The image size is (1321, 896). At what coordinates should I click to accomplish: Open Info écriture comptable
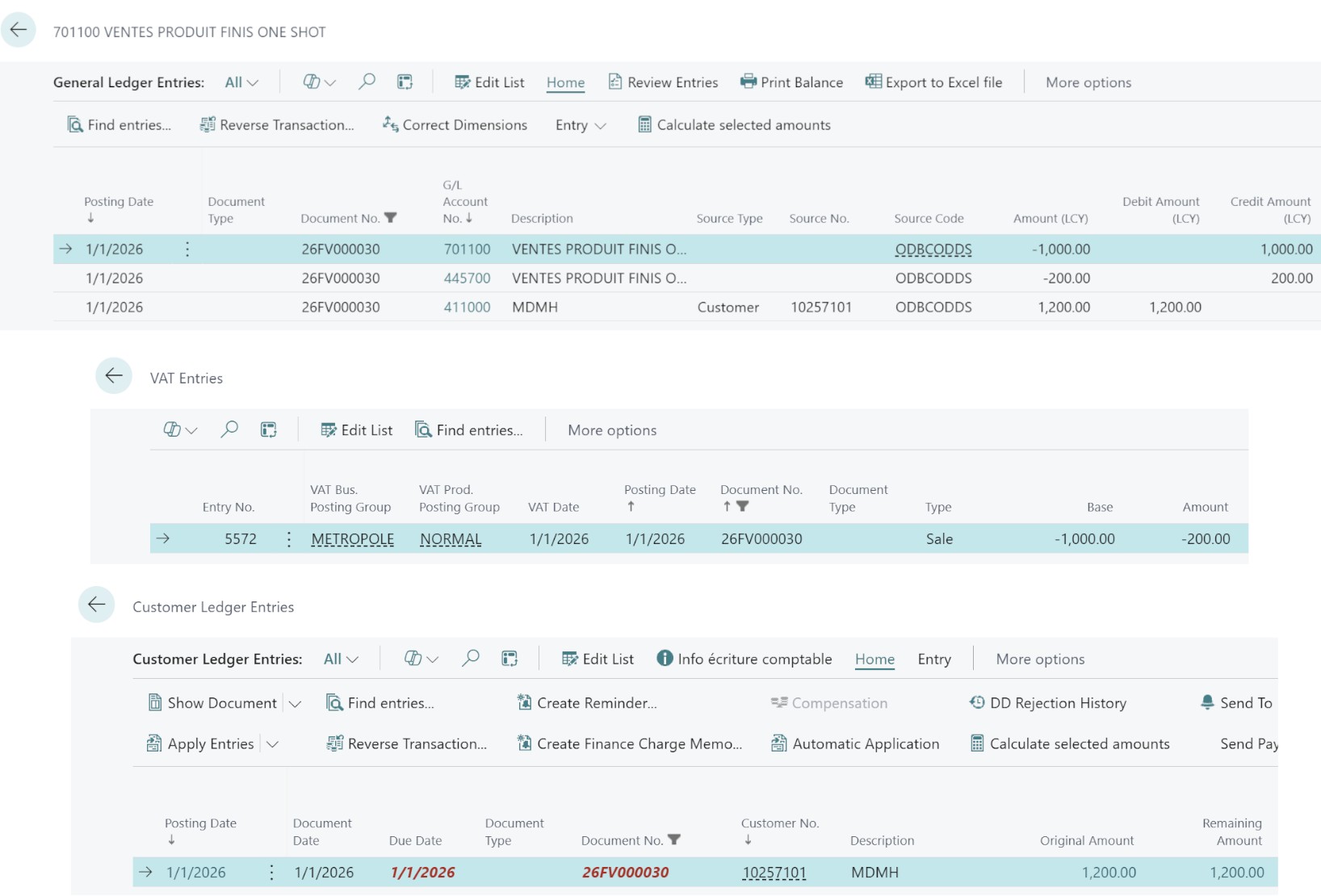[x=744, y=659]
